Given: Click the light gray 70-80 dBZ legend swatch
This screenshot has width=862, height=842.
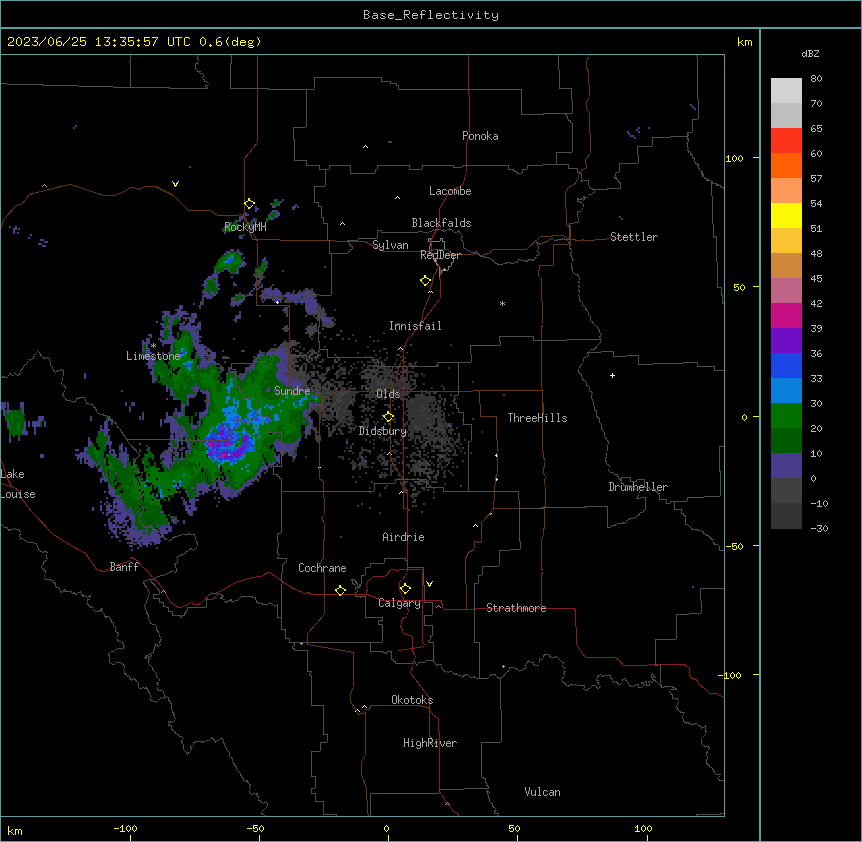Looking at the screenshot, I should coord(786,91).
